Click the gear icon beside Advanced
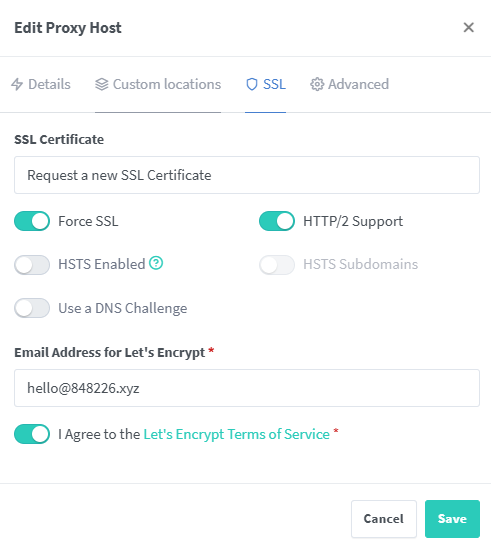491x548 pixels. 317,84
